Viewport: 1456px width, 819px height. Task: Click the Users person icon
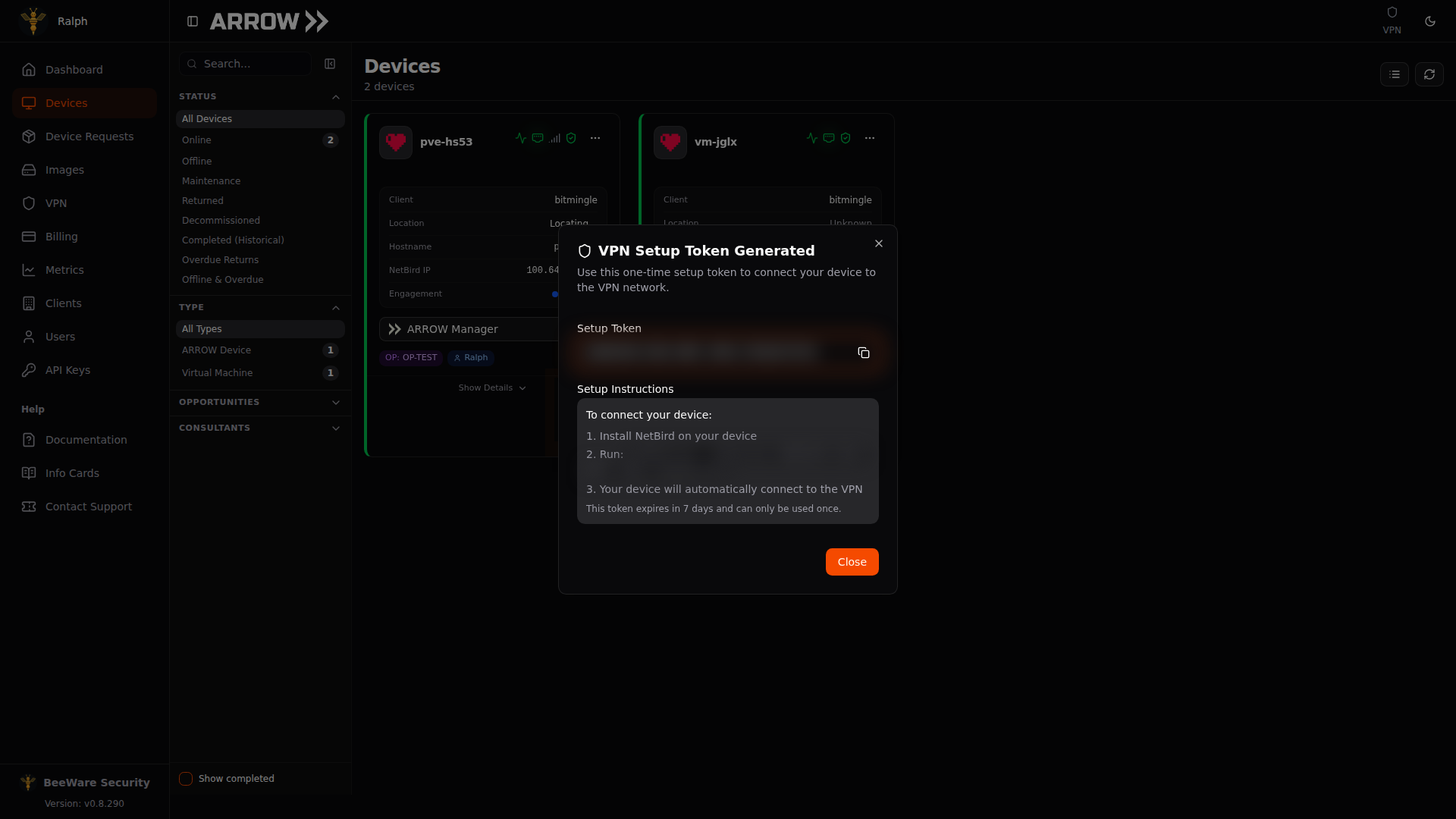pos(29,337)
